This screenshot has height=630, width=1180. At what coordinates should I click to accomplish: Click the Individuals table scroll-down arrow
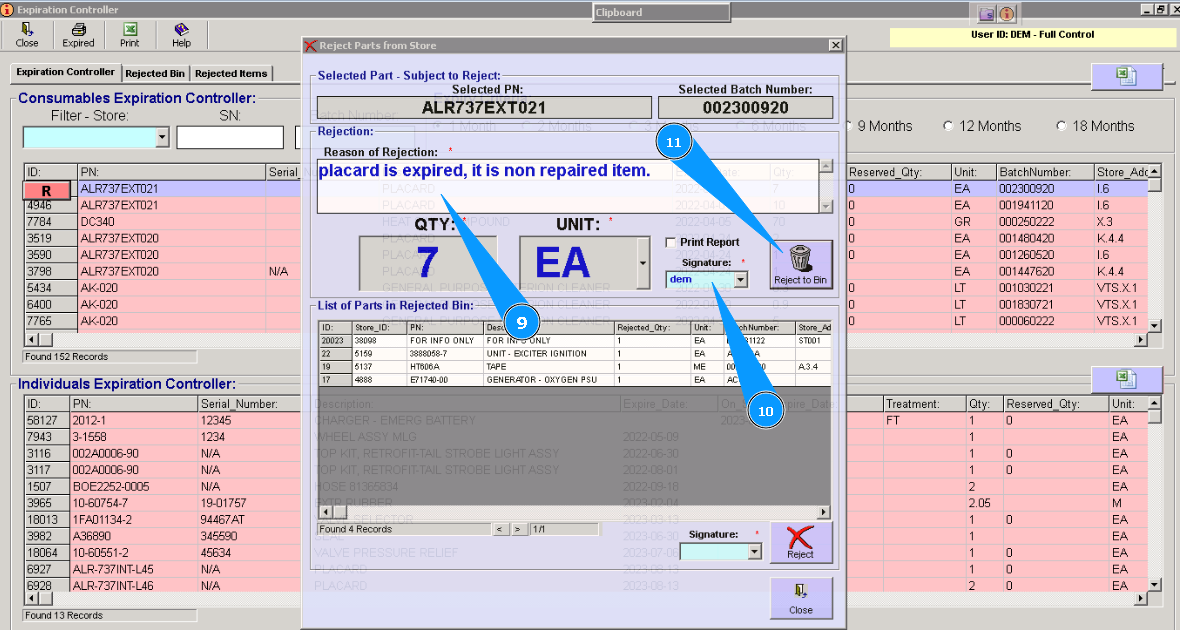point(1154,585)
